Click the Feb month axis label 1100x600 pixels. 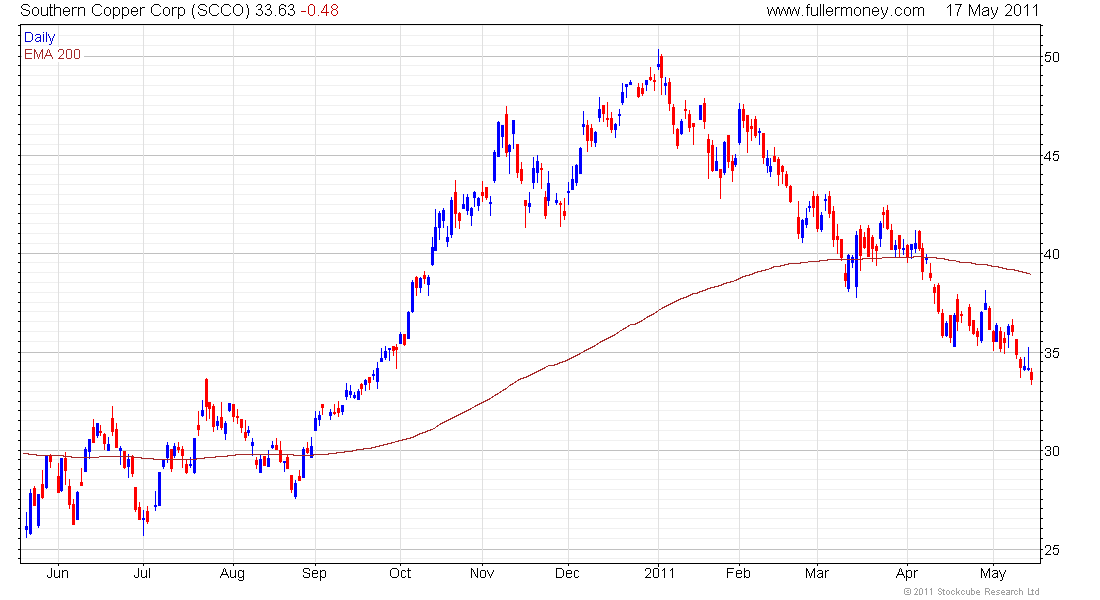tap(738, 573)
